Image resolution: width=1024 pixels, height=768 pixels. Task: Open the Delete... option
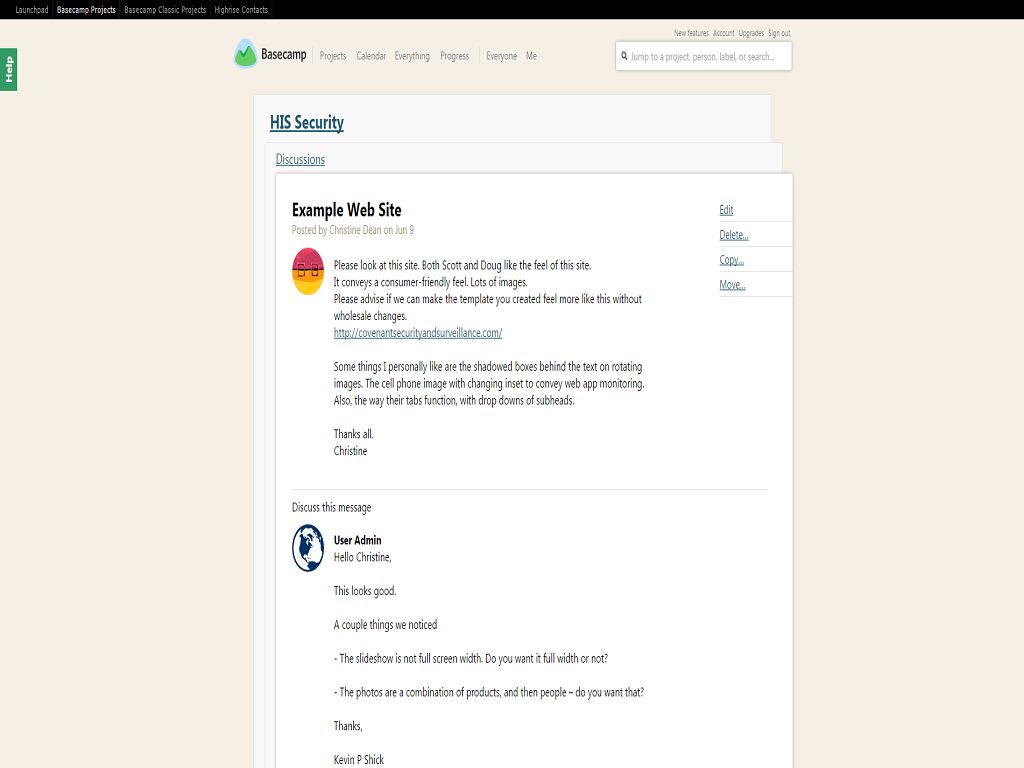733,235
